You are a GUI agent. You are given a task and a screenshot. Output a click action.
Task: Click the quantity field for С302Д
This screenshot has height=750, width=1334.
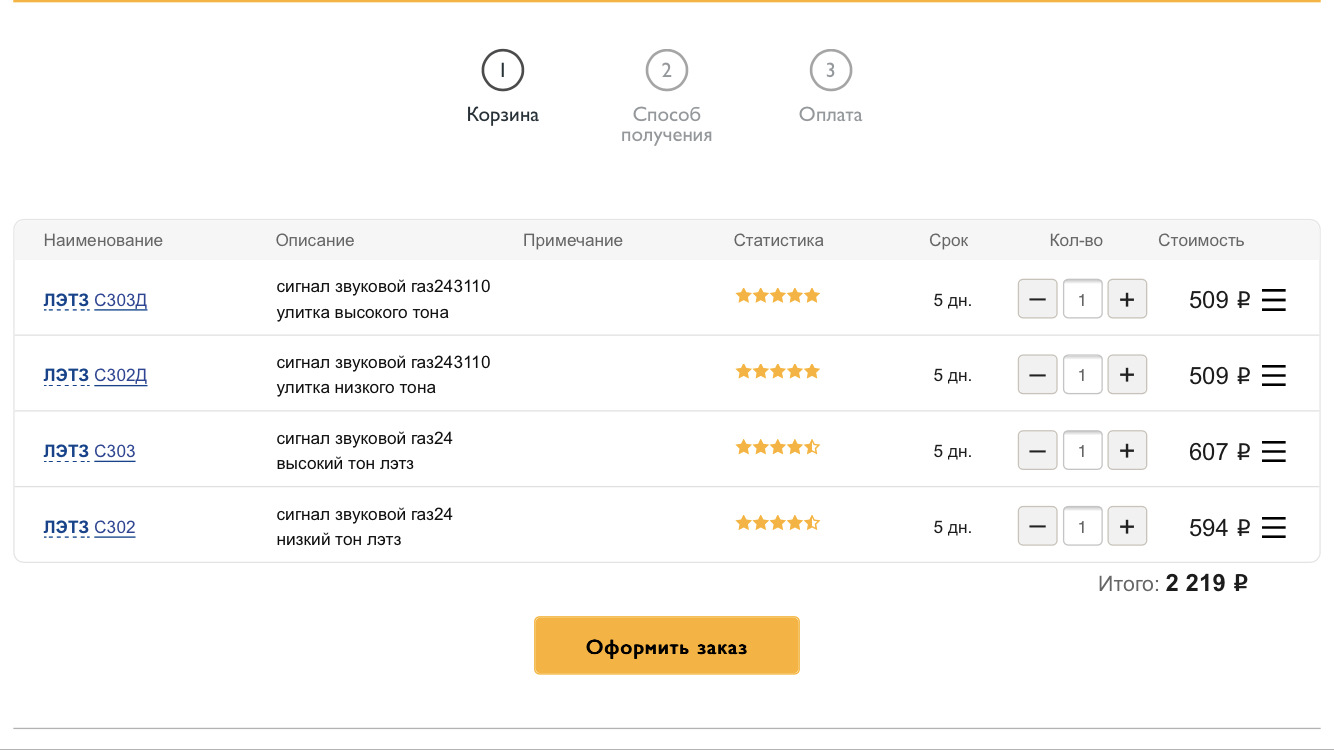1082,375
